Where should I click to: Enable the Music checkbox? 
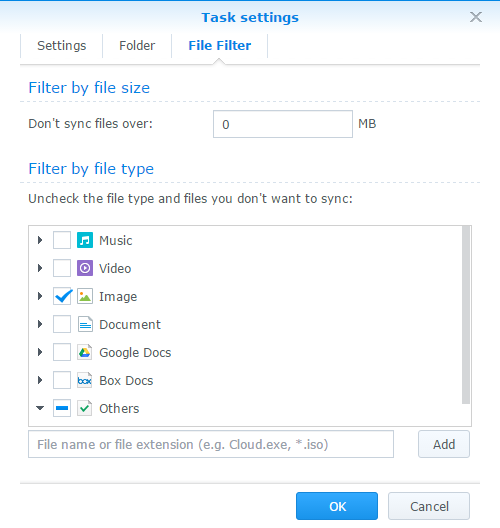[x=62, y=240]
